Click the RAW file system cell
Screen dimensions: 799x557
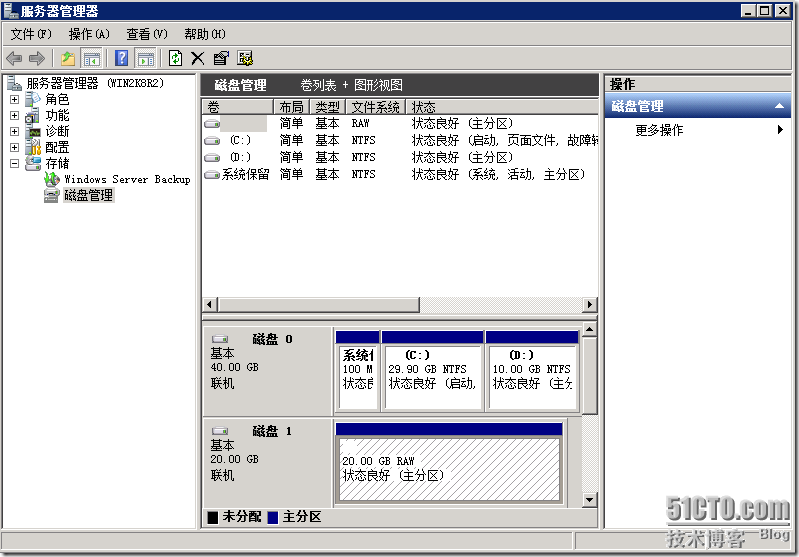click(x=361, y=123)
